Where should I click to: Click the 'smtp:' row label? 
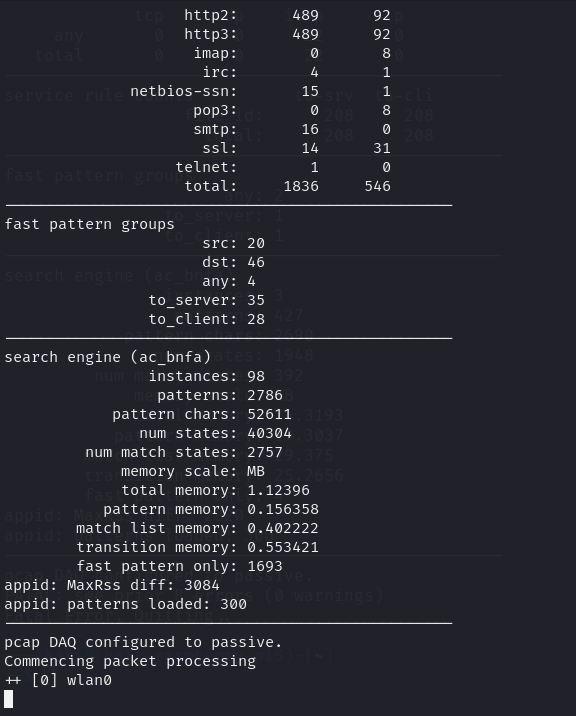[x=215, y=130]
